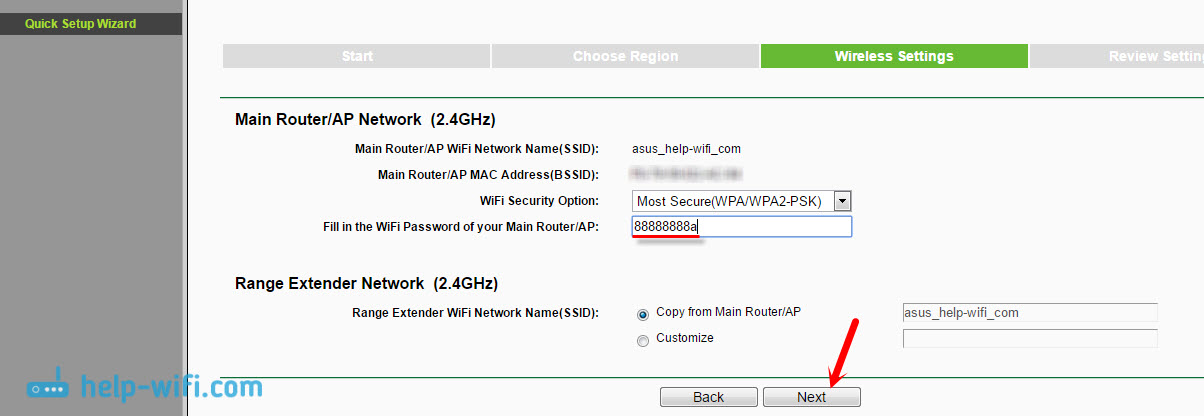Click the Customize option label text
Viewport: 1204px width, 416px height.
(685, 338)
